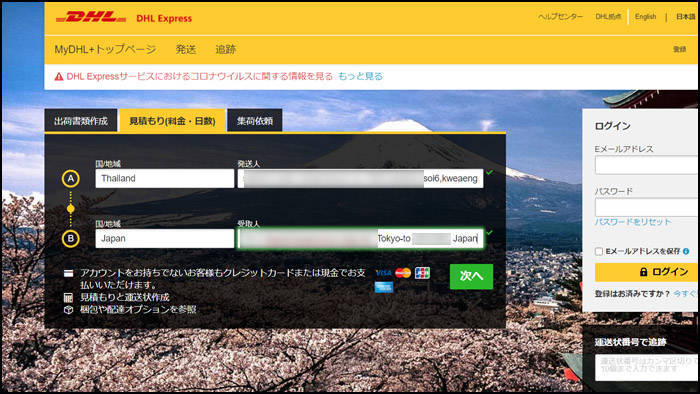This screenshot has height=394, width=700.
Task: Switch language to 日本語
Action: click(x=686, y=17)
